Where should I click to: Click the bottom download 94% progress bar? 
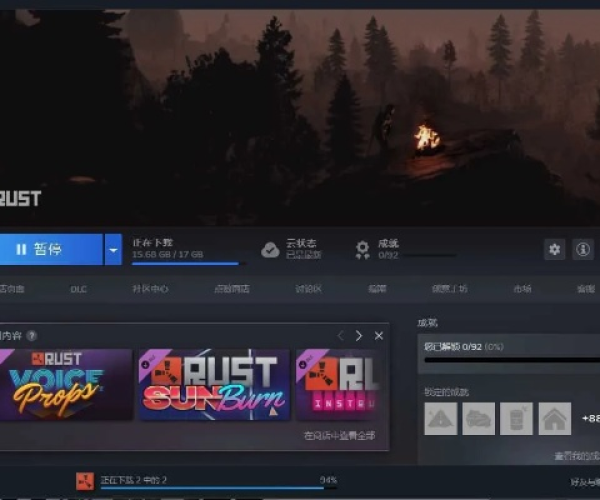tap(218, 488)
